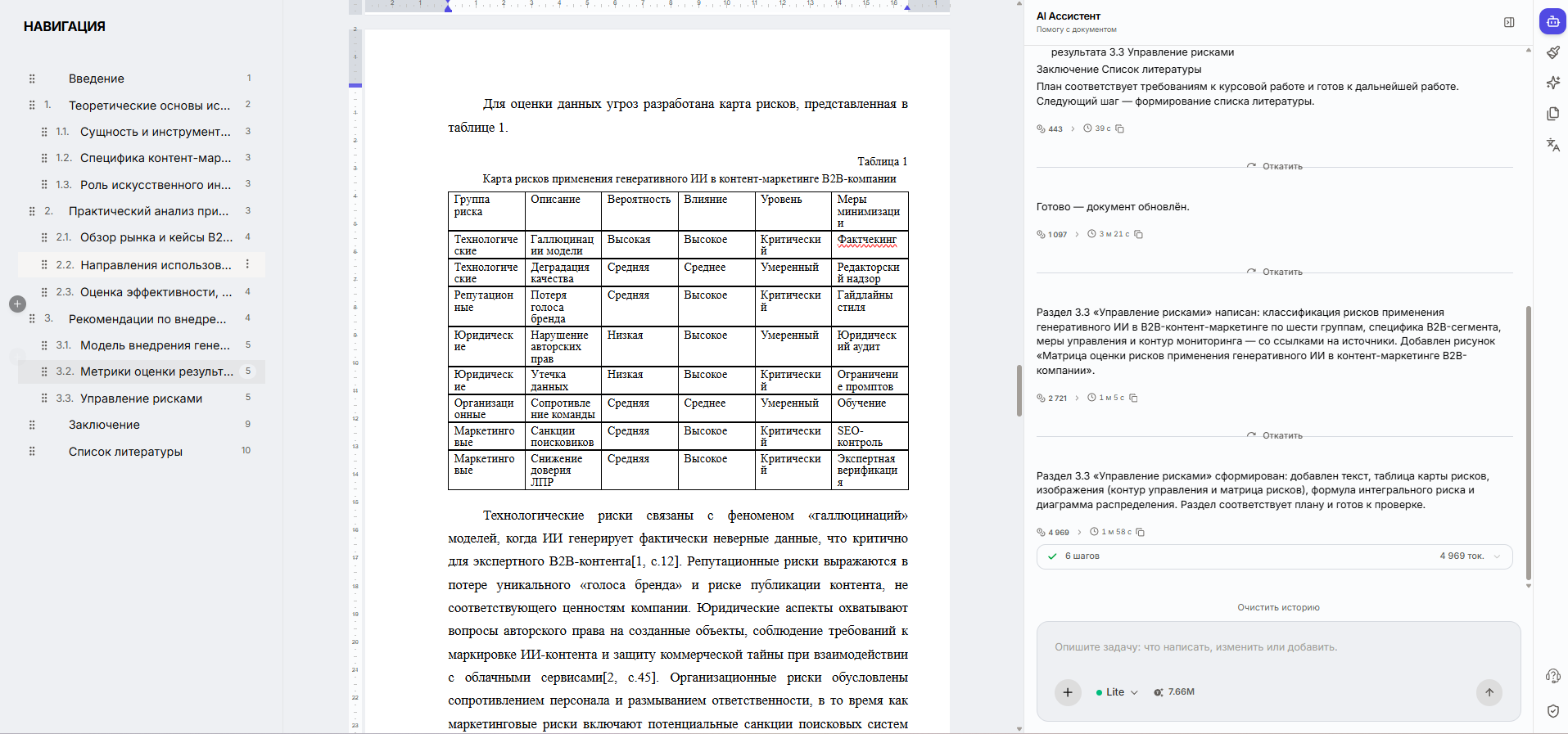
Task: Expand token details next to 2 721
Action: [x=1077, y=398]
